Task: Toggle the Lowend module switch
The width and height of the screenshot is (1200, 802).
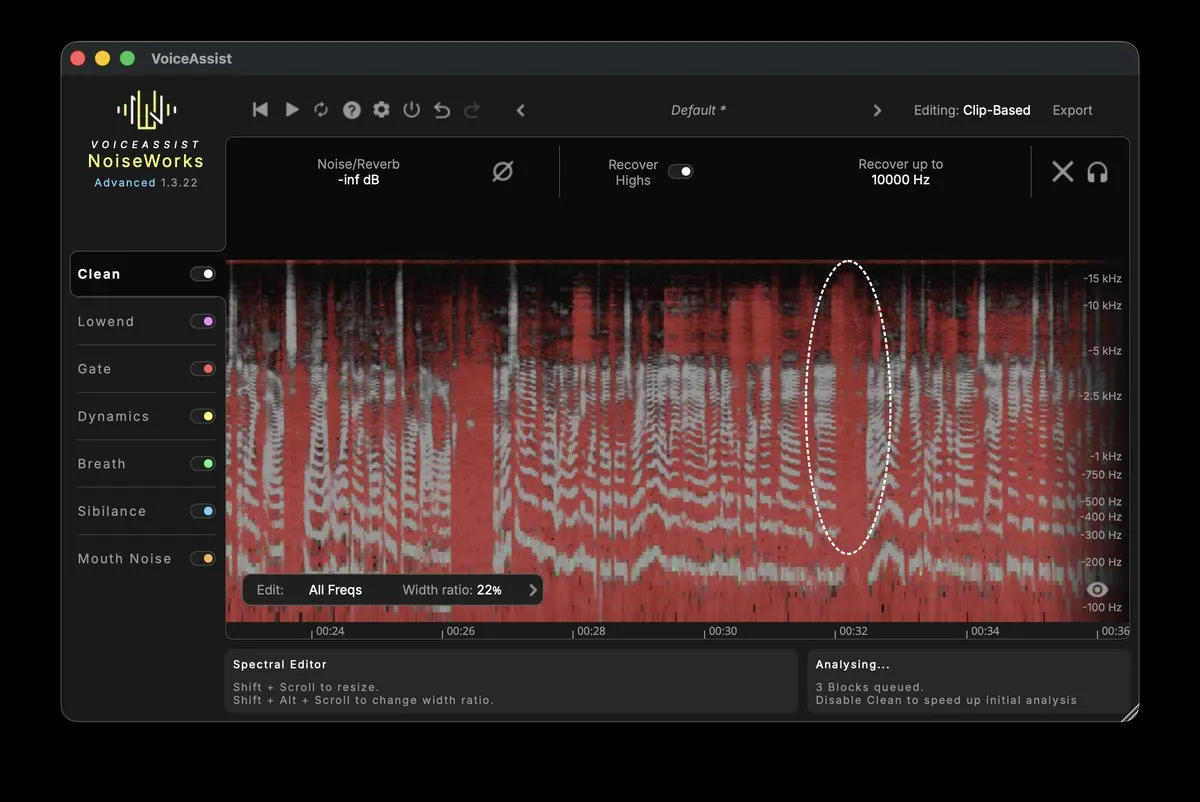Action: [202, 321]
